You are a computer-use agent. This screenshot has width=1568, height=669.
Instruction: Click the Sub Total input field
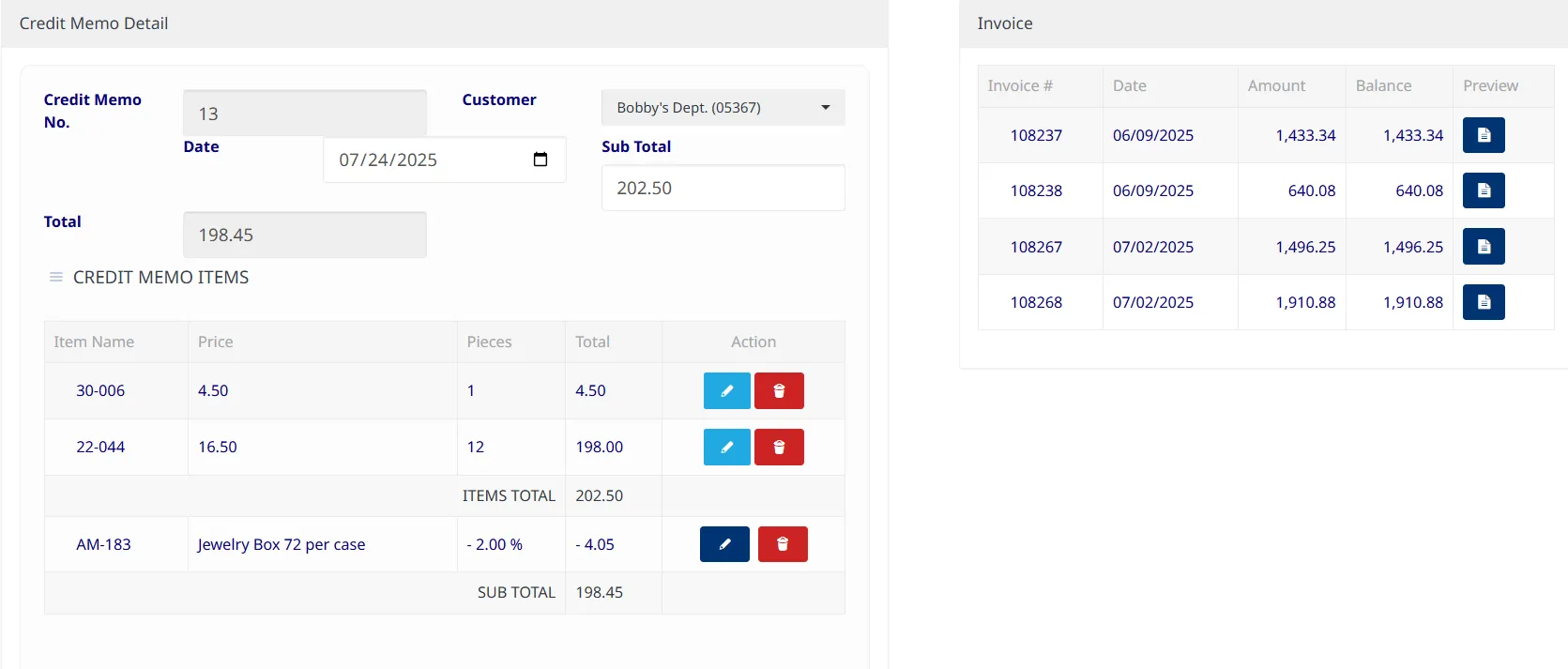point(723,188)
